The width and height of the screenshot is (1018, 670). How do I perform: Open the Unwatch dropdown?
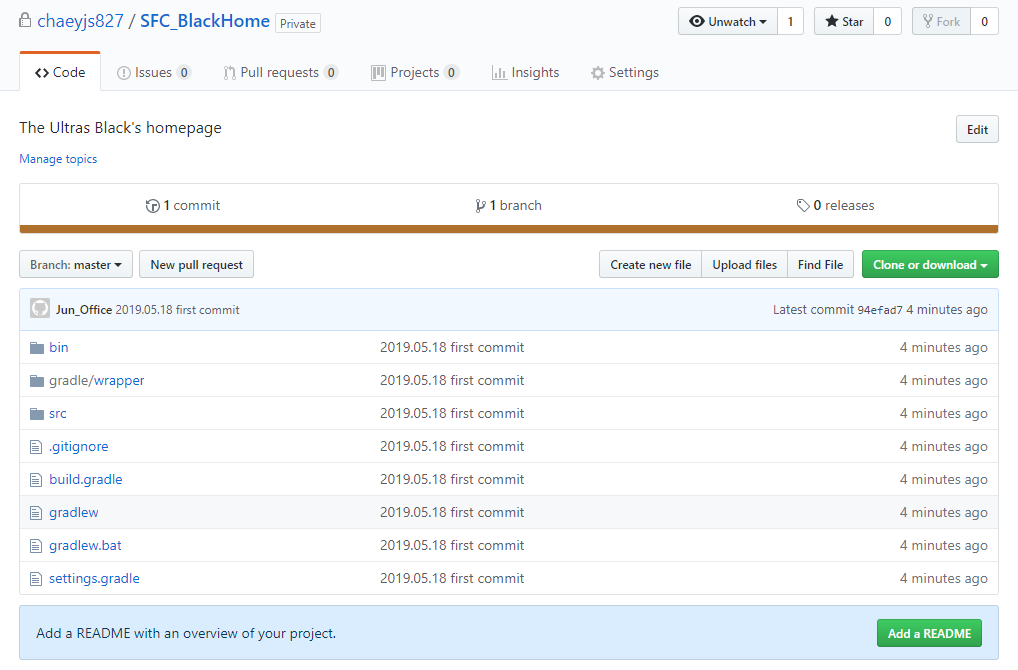(728, 21)
